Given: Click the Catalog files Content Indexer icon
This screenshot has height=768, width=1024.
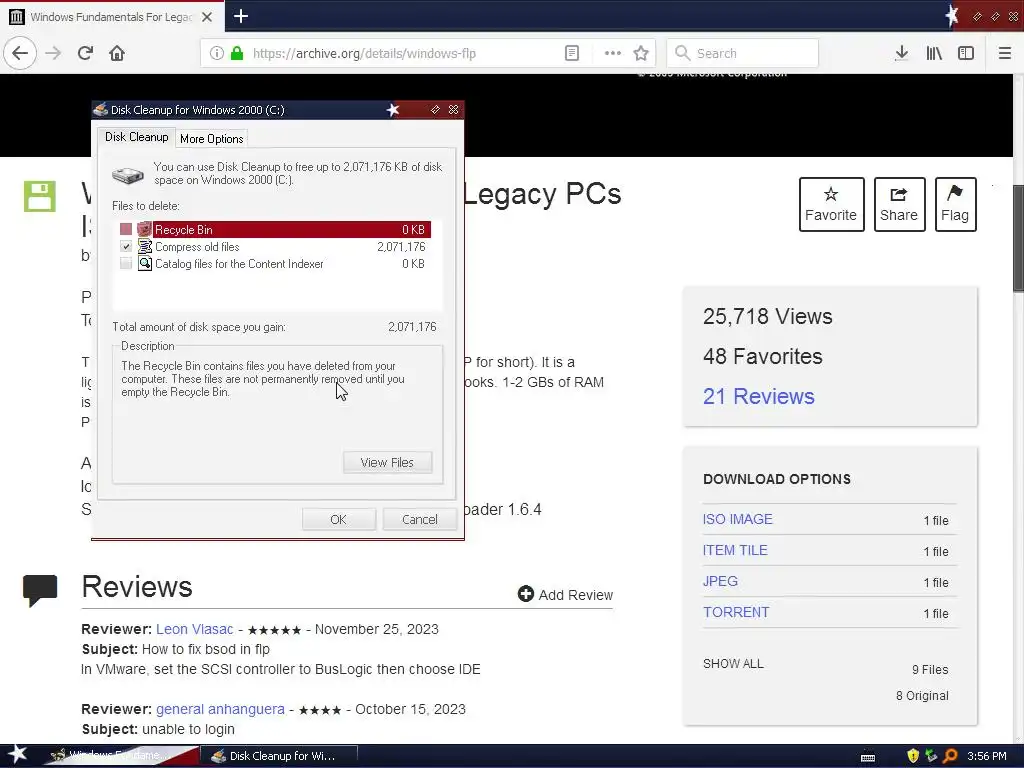Looking at the screenshot, I should 144,263.
